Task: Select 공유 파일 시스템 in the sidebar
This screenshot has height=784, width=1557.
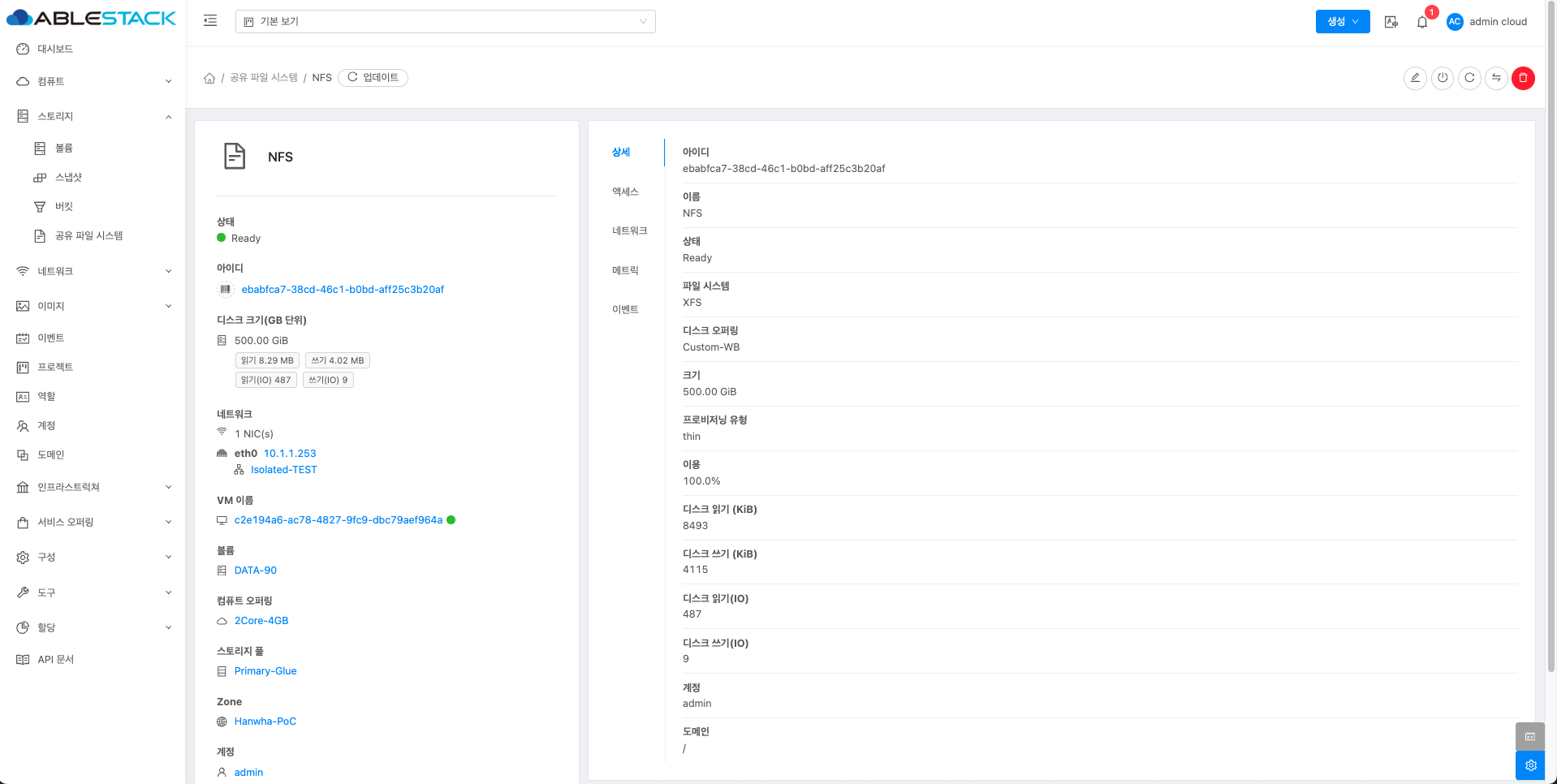Action: point(88,235)
